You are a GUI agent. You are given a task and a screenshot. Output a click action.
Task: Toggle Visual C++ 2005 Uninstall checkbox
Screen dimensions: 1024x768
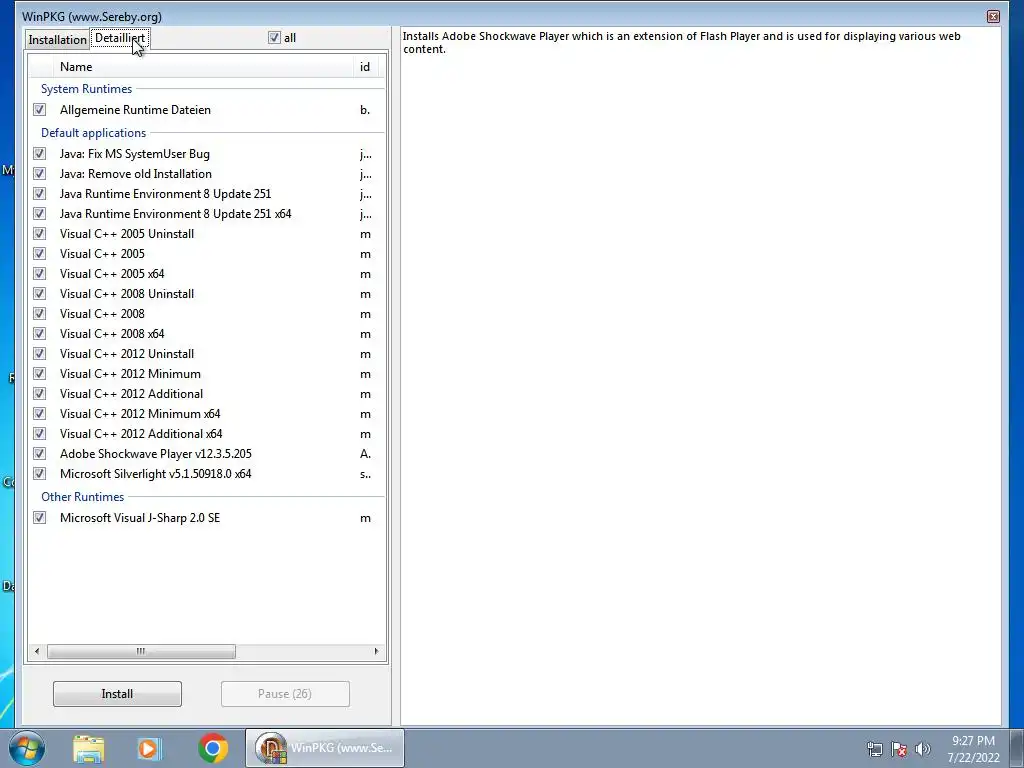[40, 234]
